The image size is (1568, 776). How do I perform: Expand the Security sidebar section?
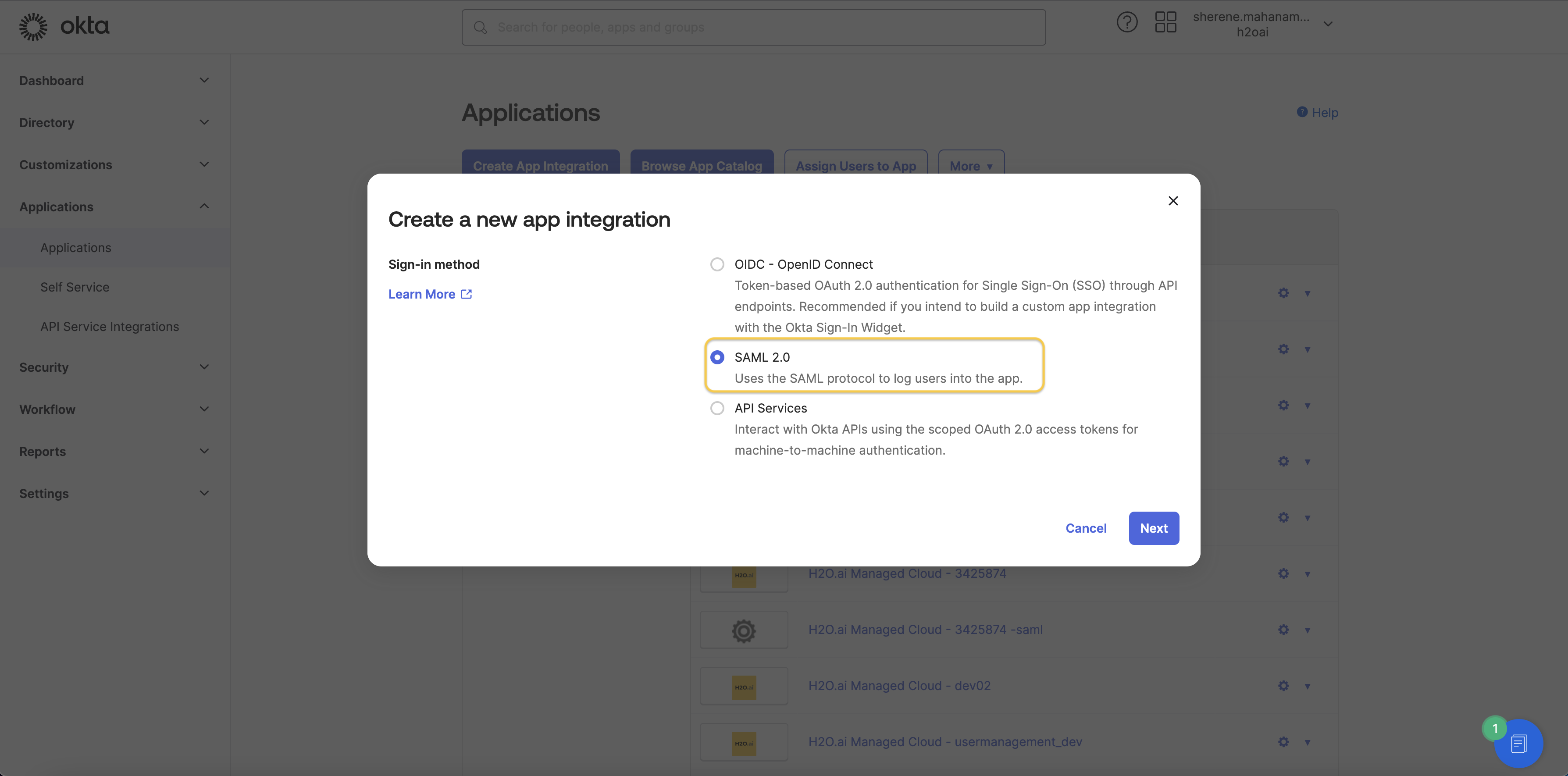(115, 367)
